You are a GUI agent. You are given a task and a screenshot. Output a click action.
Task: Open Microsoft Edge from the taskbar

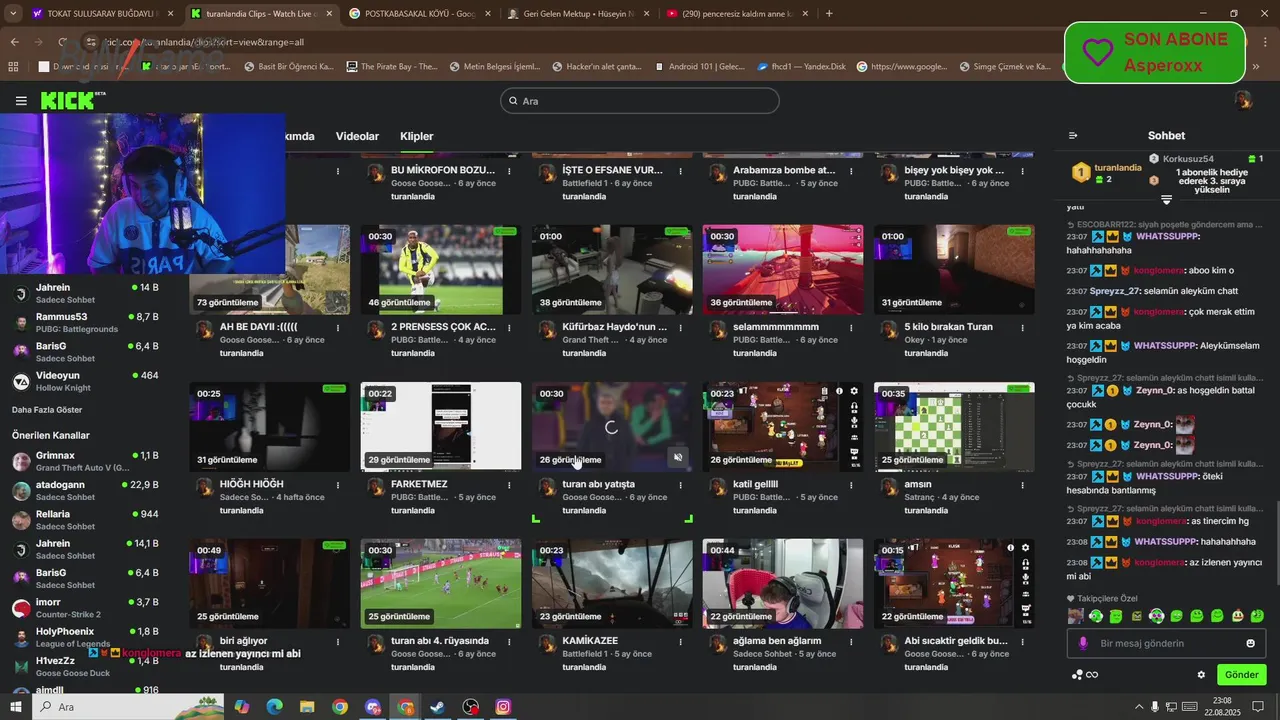[x=274, y=707]
